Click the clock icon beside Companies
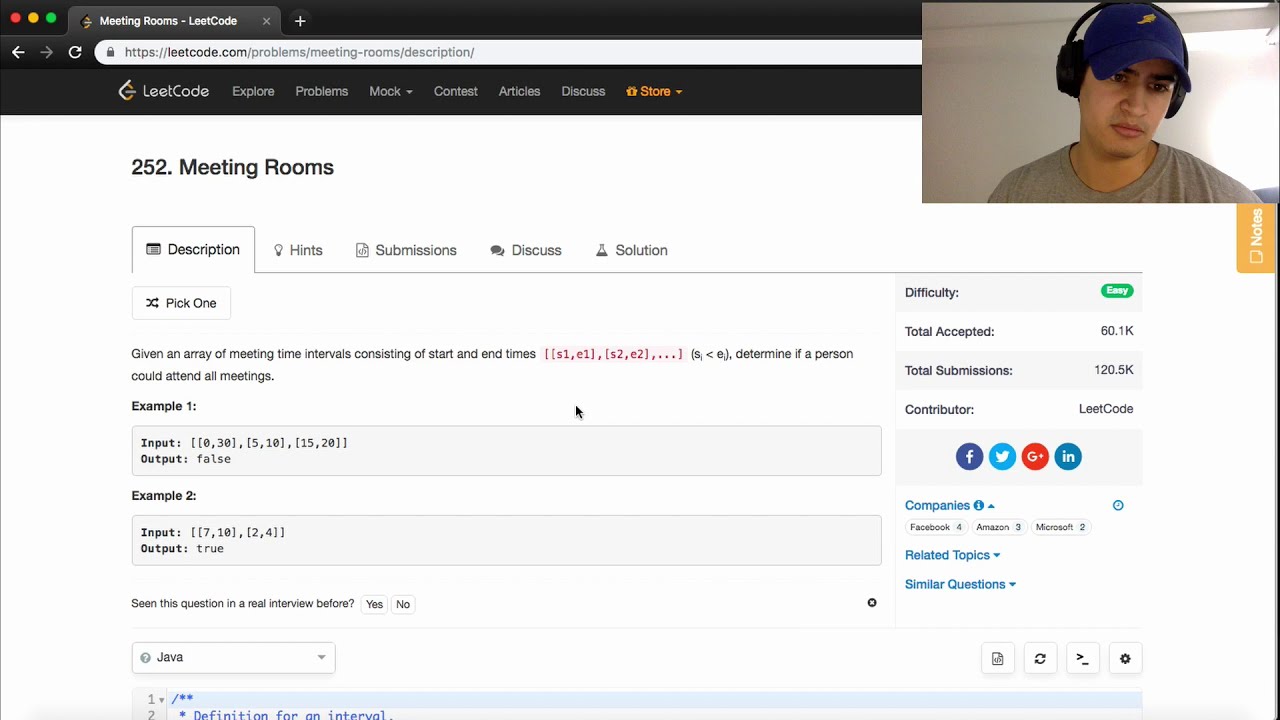Viewport: 1280px width, 720px height. click(x=1118, y=505)
